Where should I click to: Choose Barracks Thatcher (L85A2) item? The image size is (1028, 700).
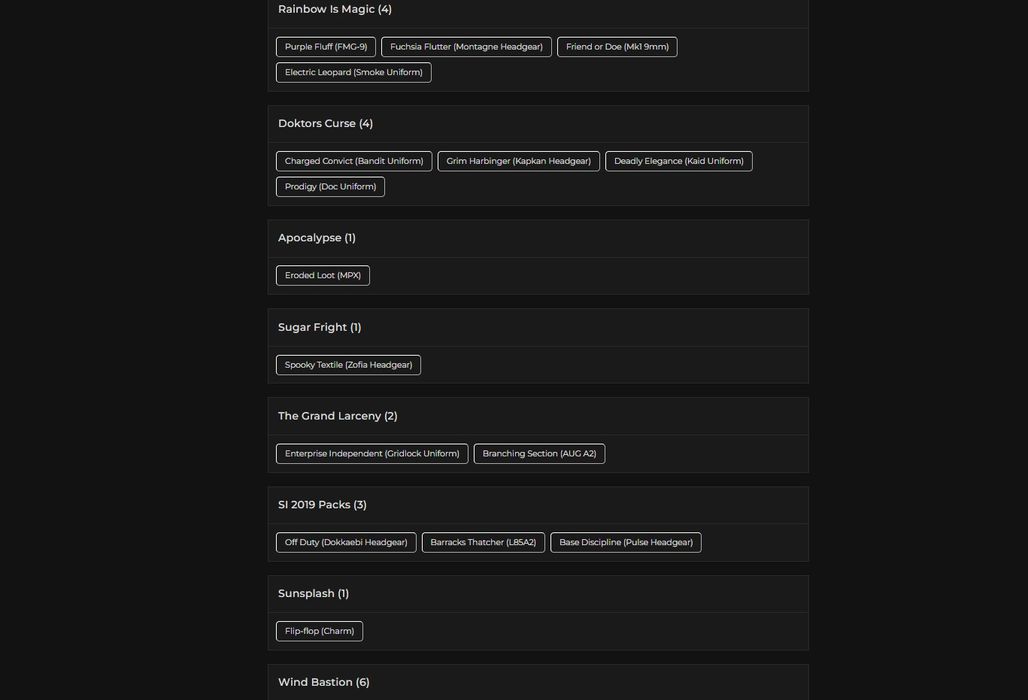pyautogui.click(x=483, y=543)
